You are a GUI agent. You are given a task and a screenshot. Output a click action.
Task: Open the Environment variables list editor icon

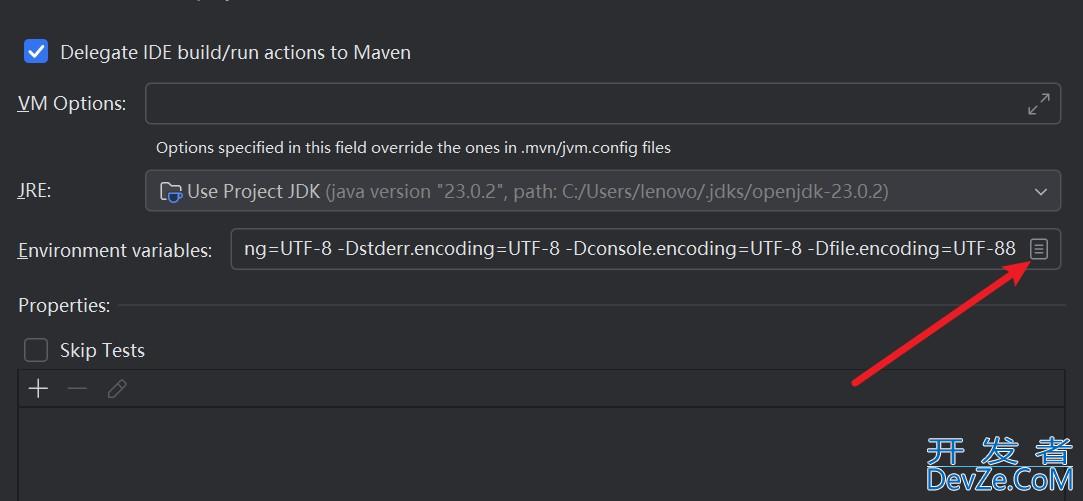[1039, 249]
